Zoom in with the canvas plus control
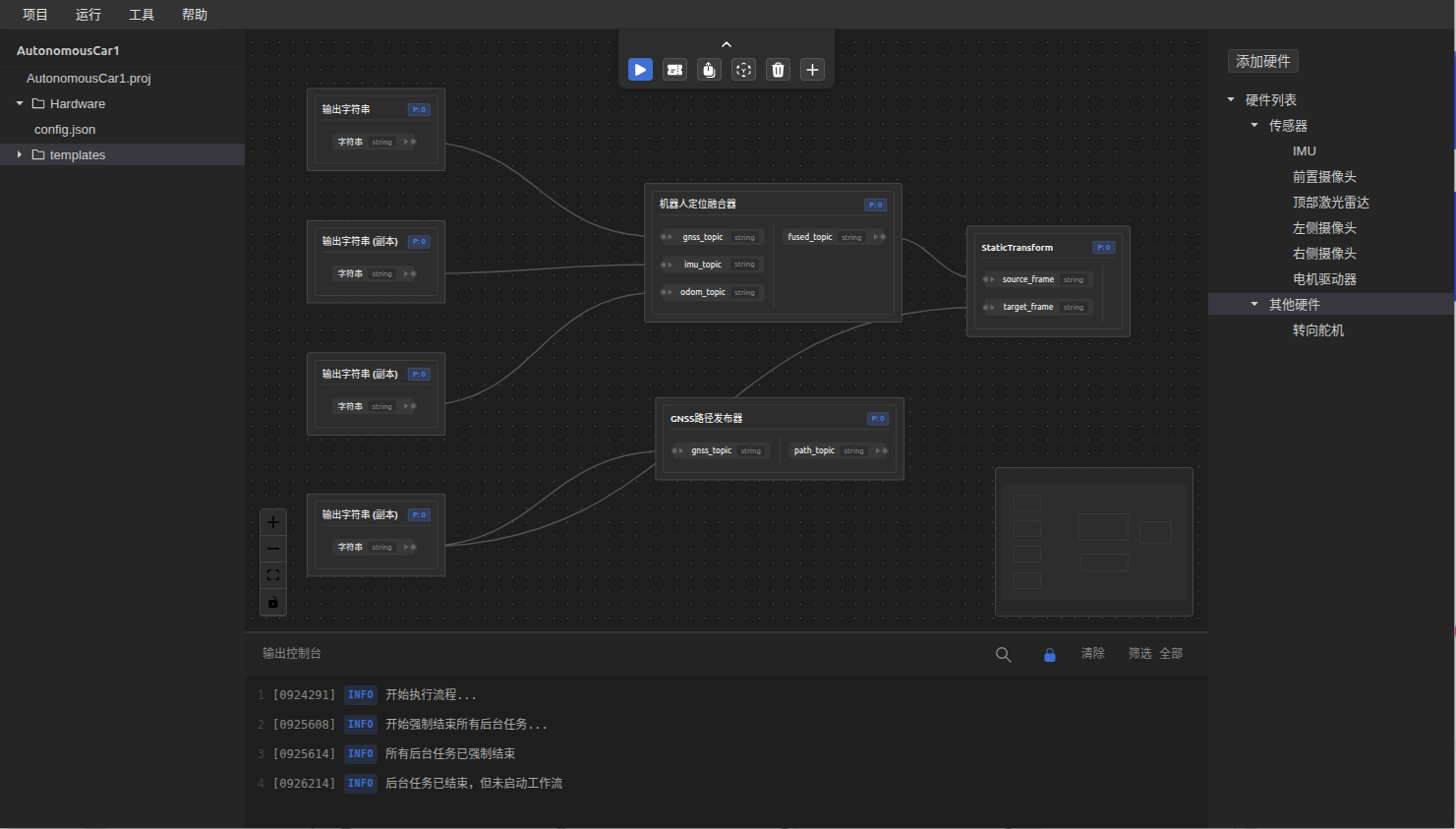The height and width of the screenshot is (829, 1456). 273,522
